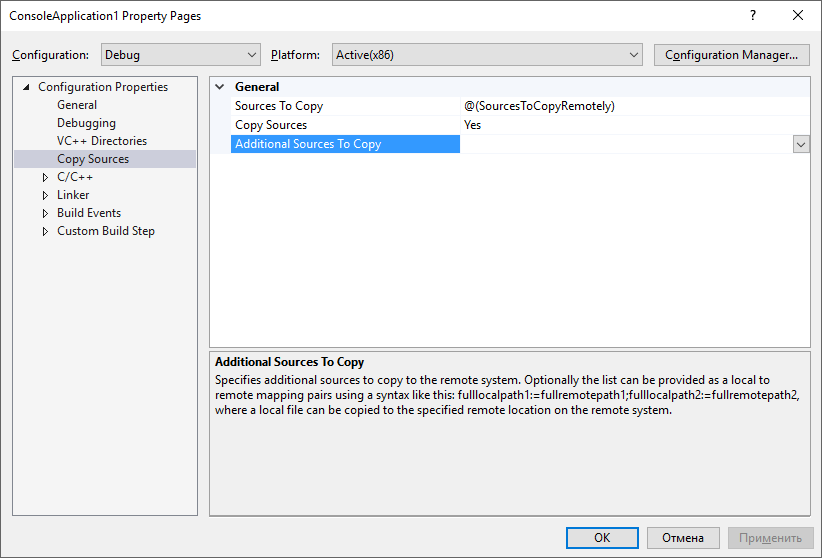Viewport: 822px width, 558px height.
Task: Click the Применить (Apply) button
Action: [770, 538]
